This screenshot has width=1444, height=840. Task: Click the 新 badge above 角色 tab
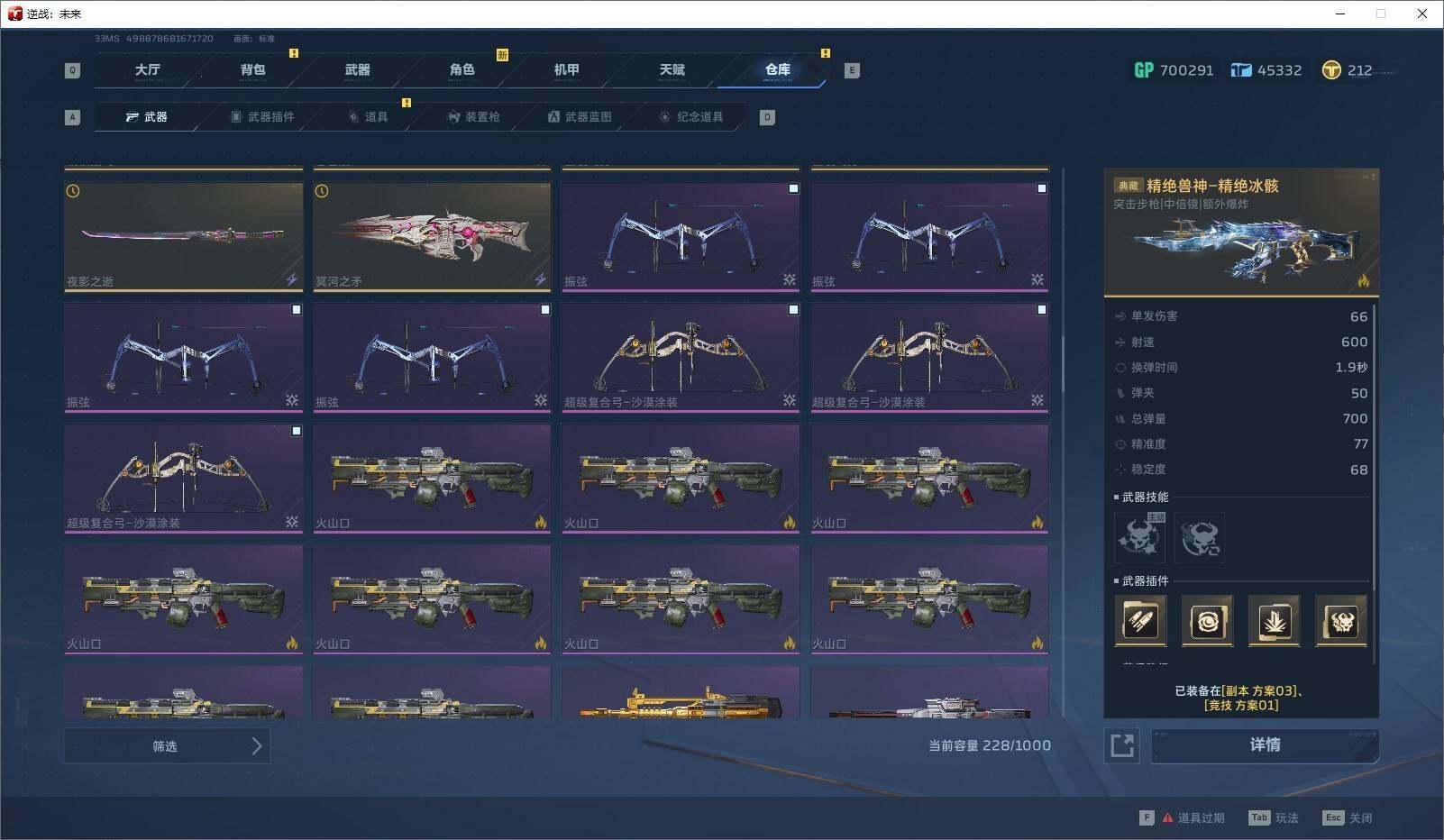pyautogui.click(x=502, y=55)
